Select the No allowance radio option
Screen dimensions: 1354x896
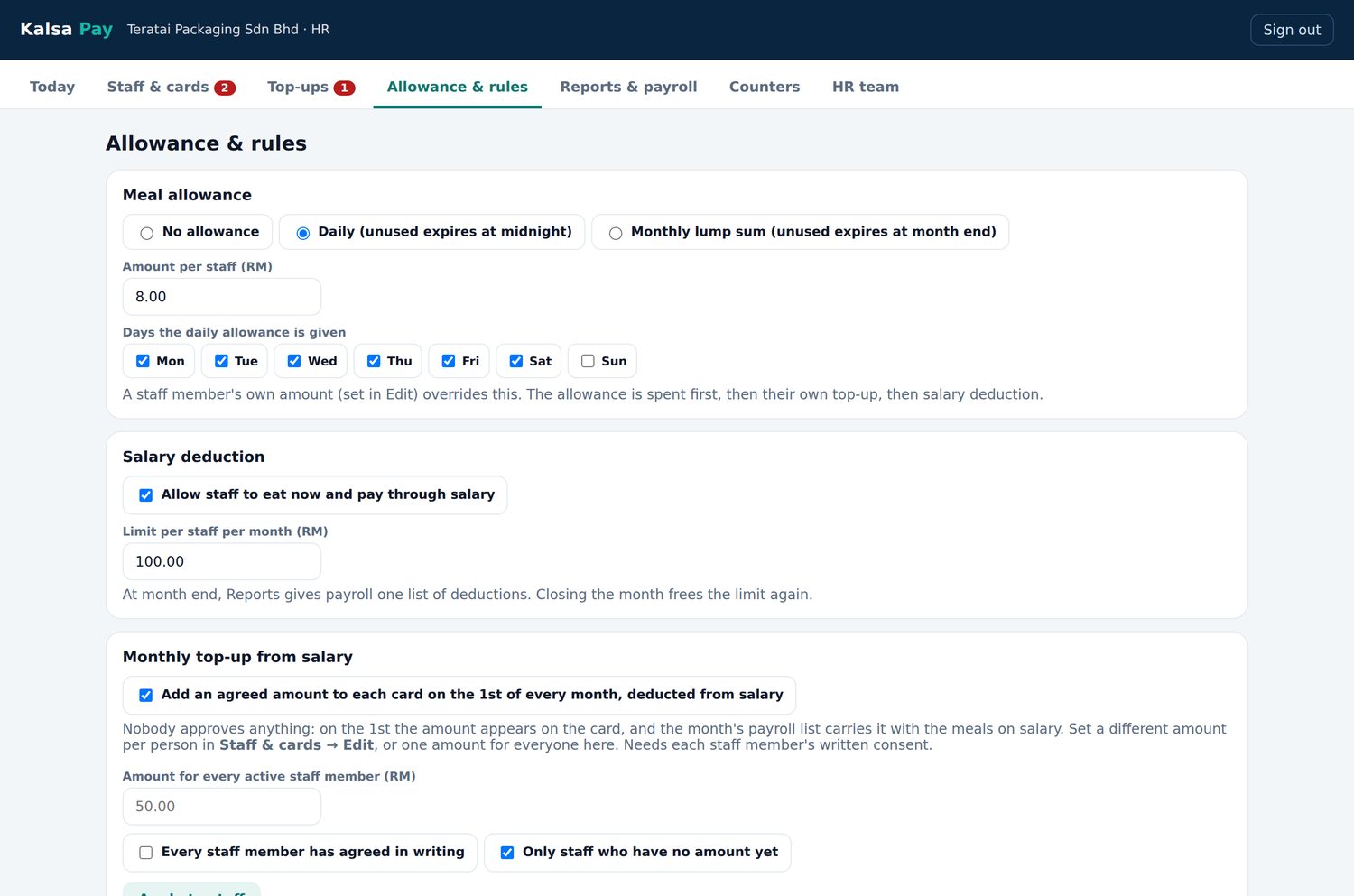(146, 233)
